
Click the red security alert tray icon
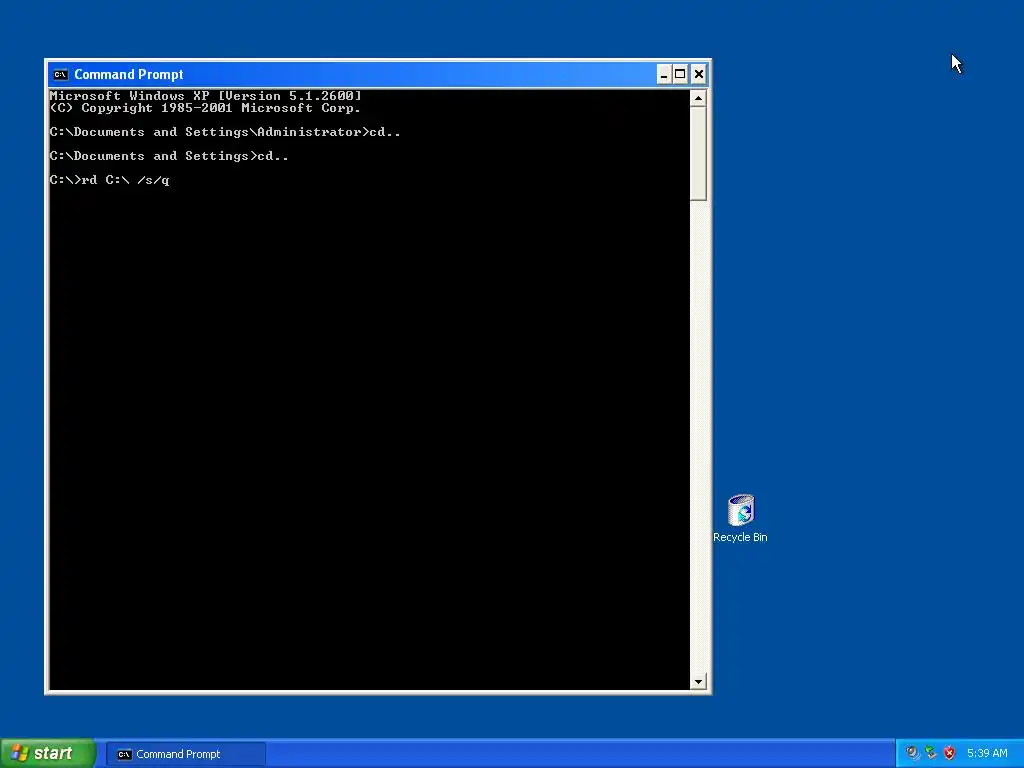[x=950, y=754]
